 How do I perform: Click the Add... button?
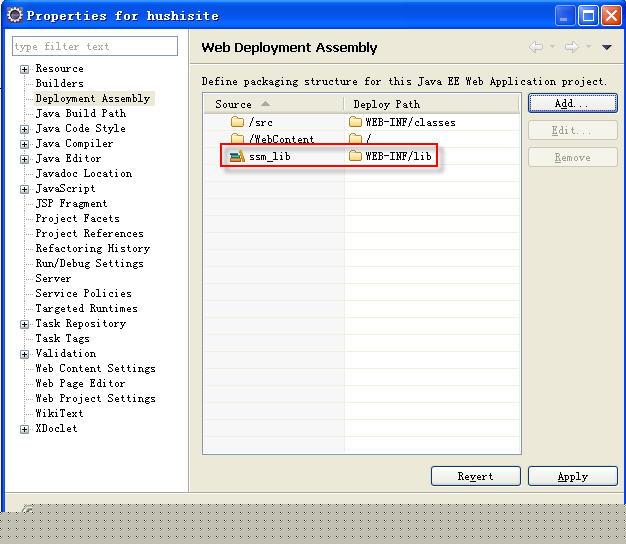click(x=573, y=103)
